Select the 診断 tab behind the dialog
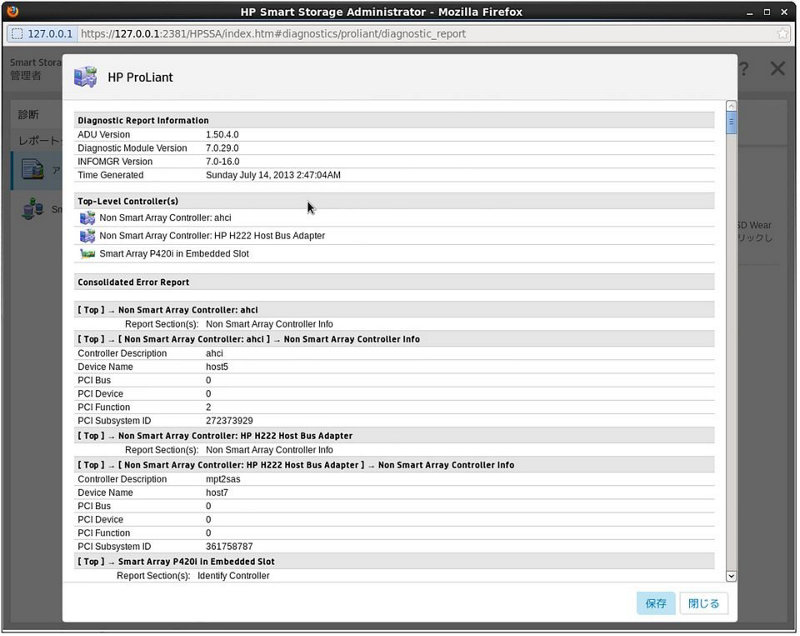The image size is (800, 636). (x=28, y=115)
